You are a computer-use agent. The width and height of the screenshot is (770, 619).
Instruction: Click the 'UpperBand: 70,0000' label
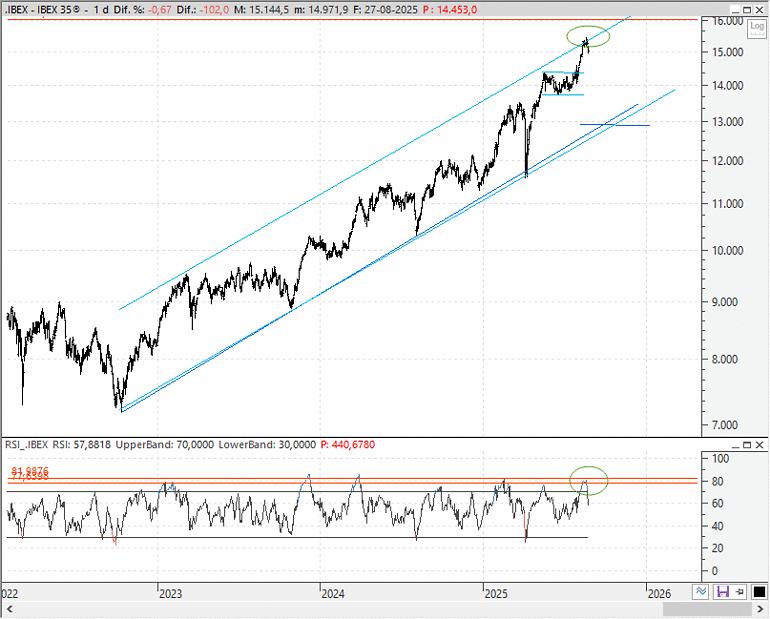click(165, 445)
